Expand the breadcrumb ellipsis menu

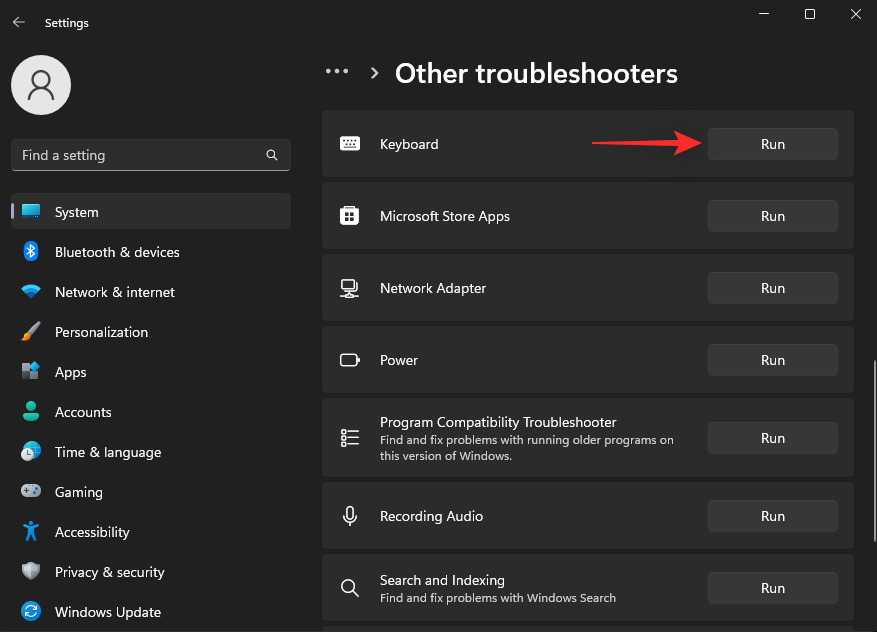337,72
